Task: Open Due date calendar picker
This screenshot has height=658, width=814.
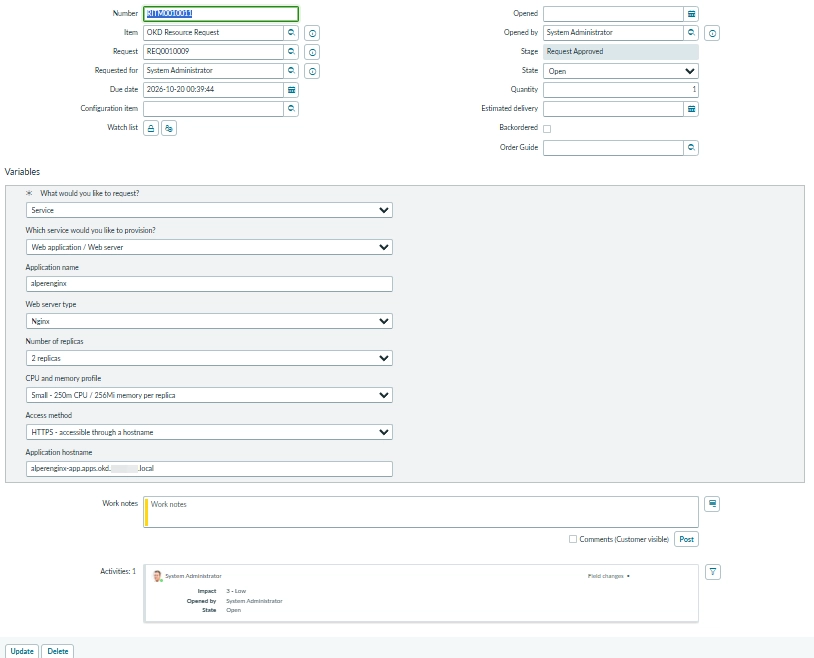Action: 291,90
